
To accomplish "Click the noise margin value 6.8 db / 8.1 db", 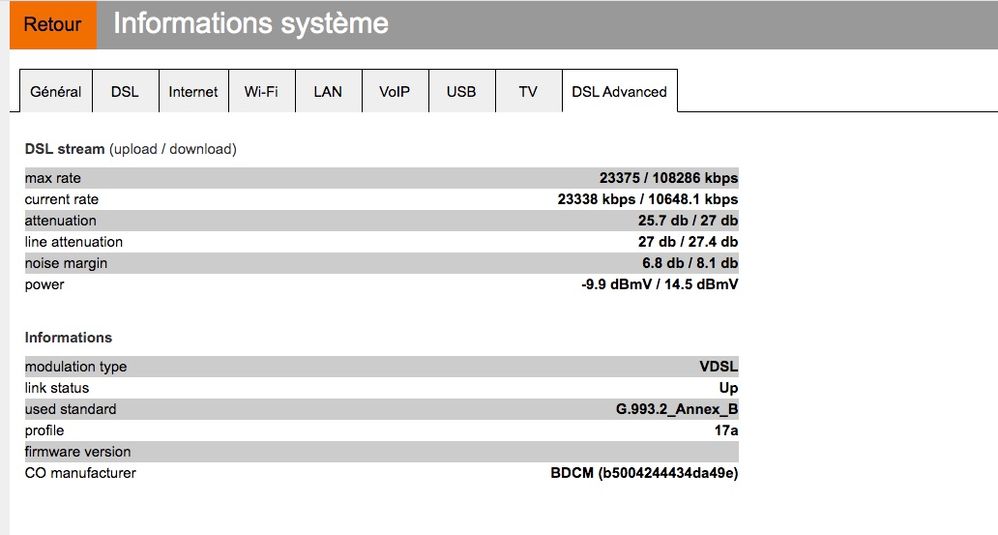I will [690, 263].
